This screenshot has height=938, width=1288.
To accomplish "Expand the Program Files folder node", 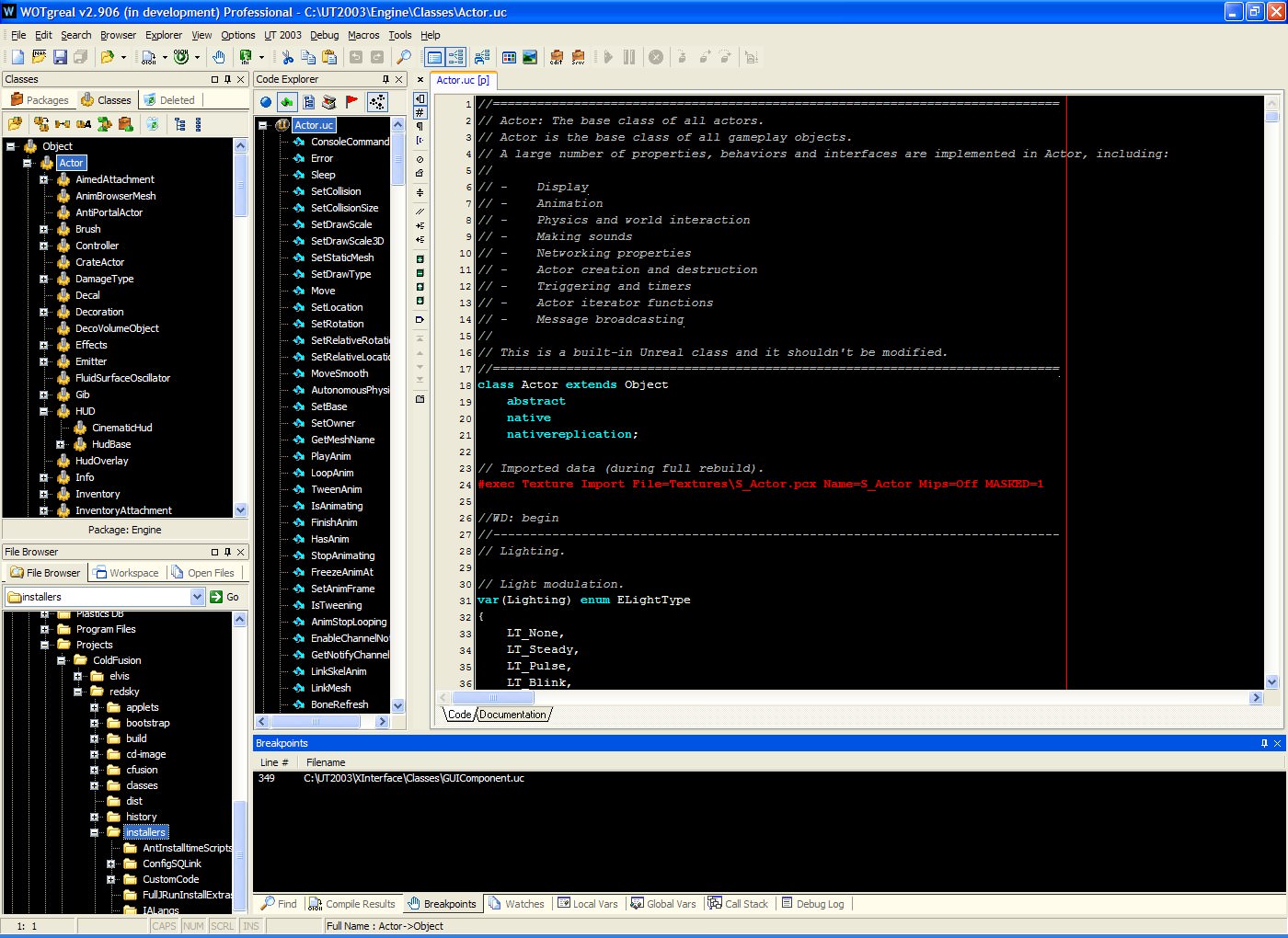I will pyautogui.click(x=44, y=629).
